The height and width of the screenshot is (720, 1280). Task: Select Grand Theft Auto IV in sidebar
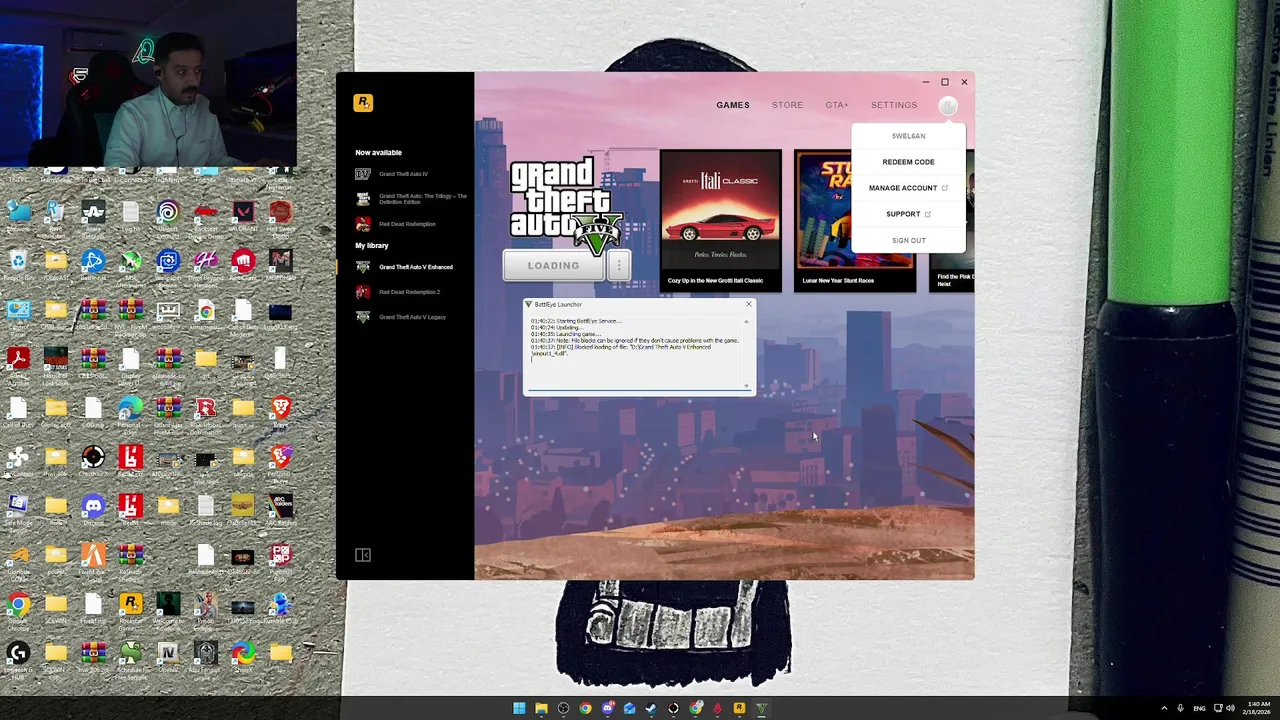[x=403, y=174]
